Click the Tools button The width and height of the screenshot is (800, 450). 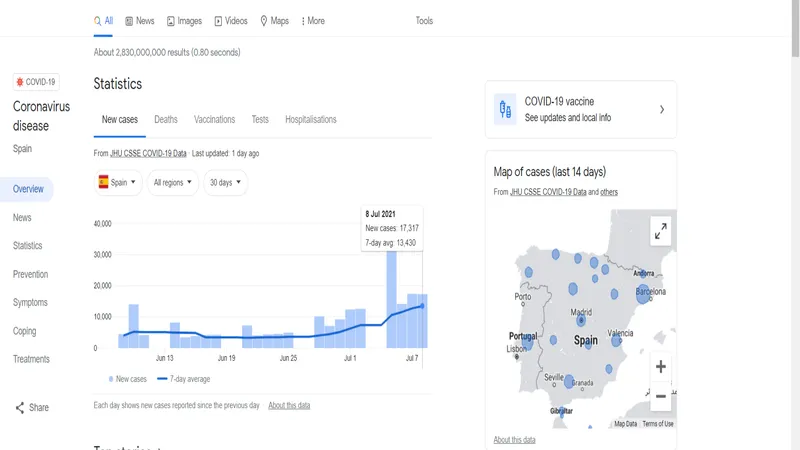pos(424,21)
